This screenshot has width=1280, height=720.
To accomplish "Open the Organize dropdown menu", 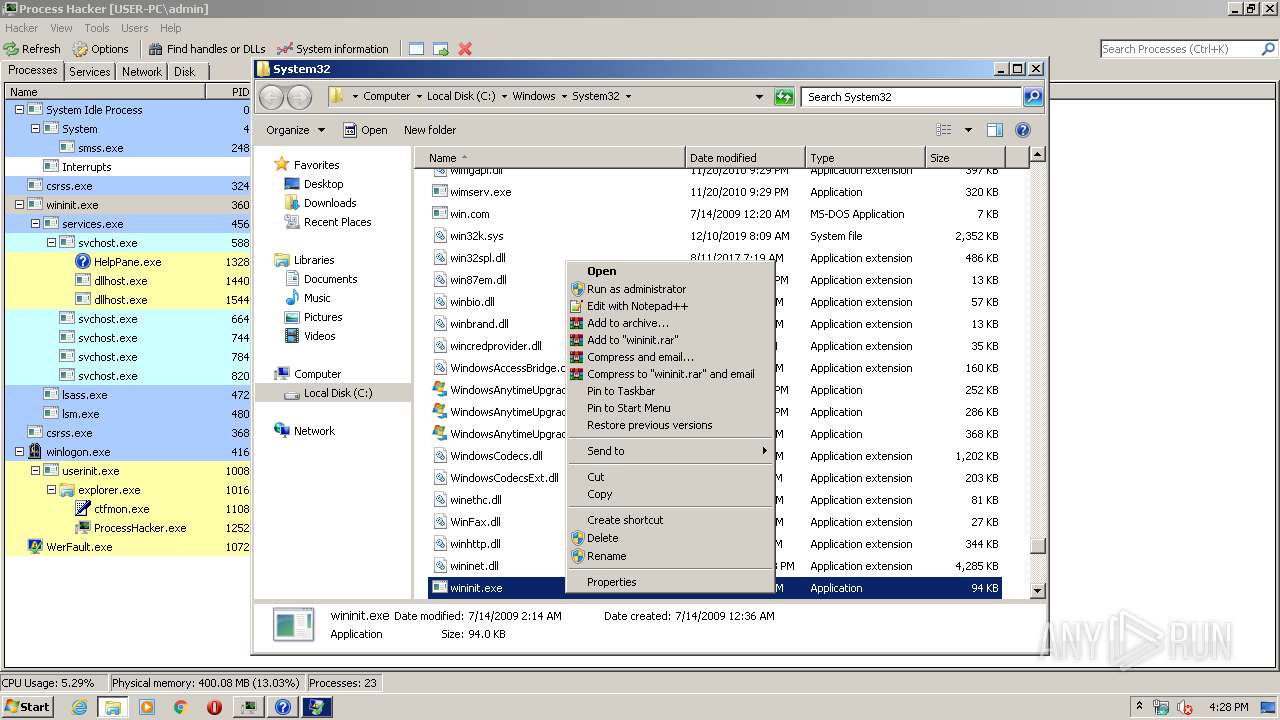I will tap(295, 130).
